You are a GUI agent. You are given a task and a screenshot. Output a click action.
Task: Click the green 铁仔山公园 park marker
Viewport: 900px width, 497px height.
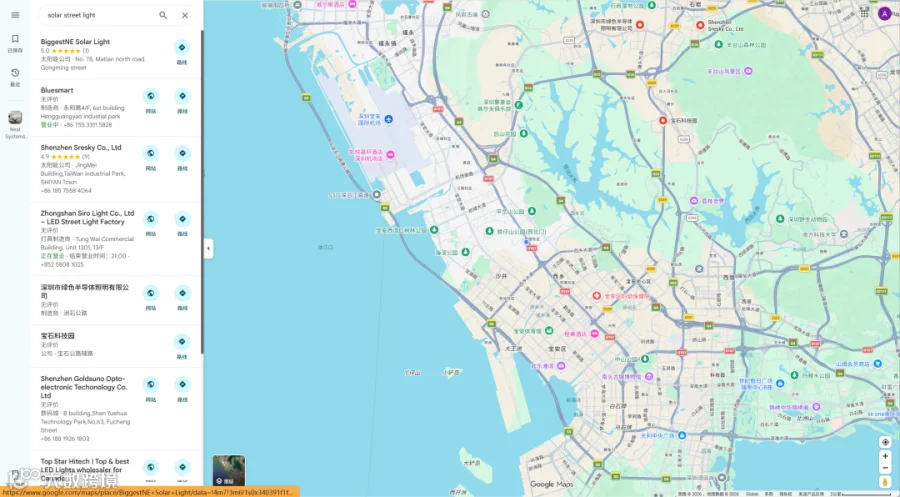[x=489, y=231]
